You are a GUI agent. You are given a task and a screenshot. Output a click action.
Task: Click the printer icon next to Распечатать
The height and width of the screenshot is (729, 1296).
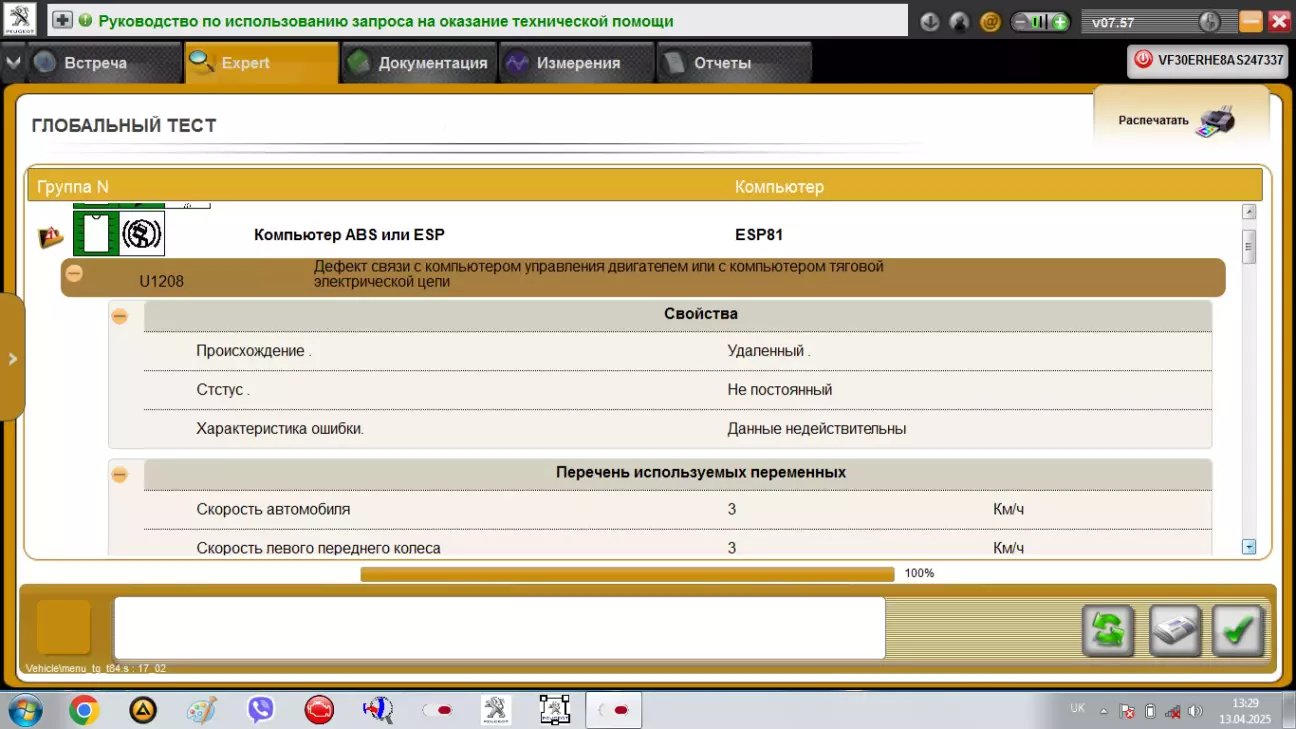pos(1215,121)
